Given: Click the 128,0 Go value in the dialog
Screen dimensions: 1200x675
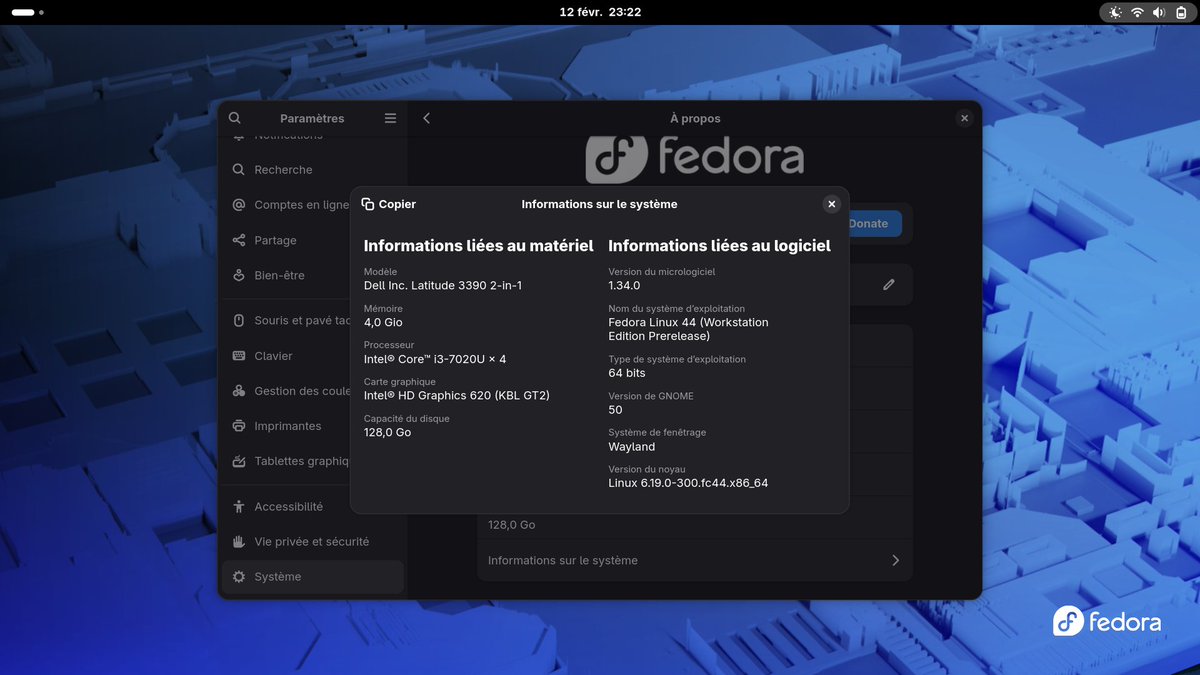Looking at the screenshot, I should (388, 433).
